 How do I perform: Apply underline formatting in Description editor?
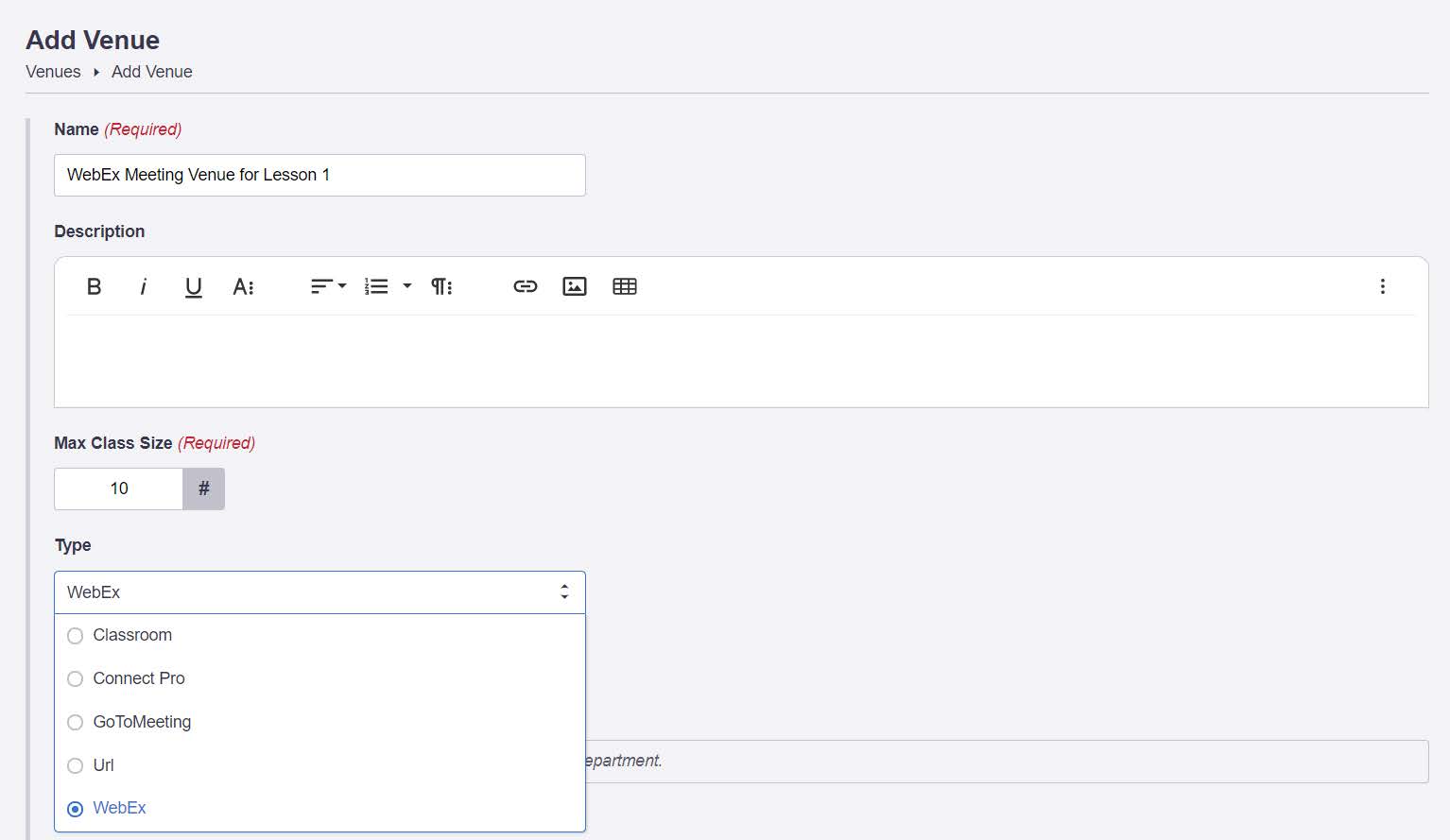pos(193,286)
